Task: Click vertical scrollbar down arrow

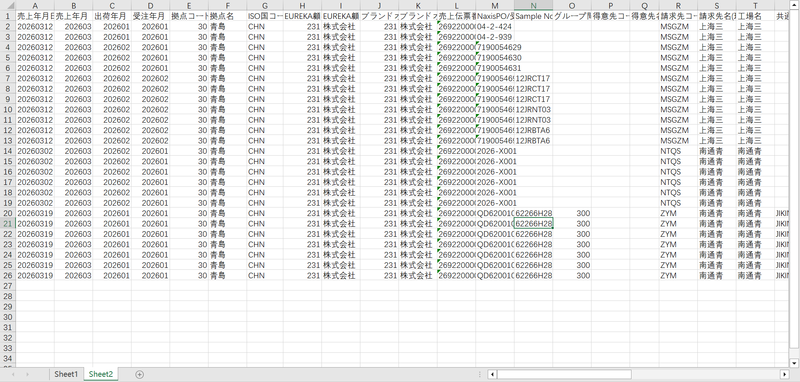Action: pos(794,363)
